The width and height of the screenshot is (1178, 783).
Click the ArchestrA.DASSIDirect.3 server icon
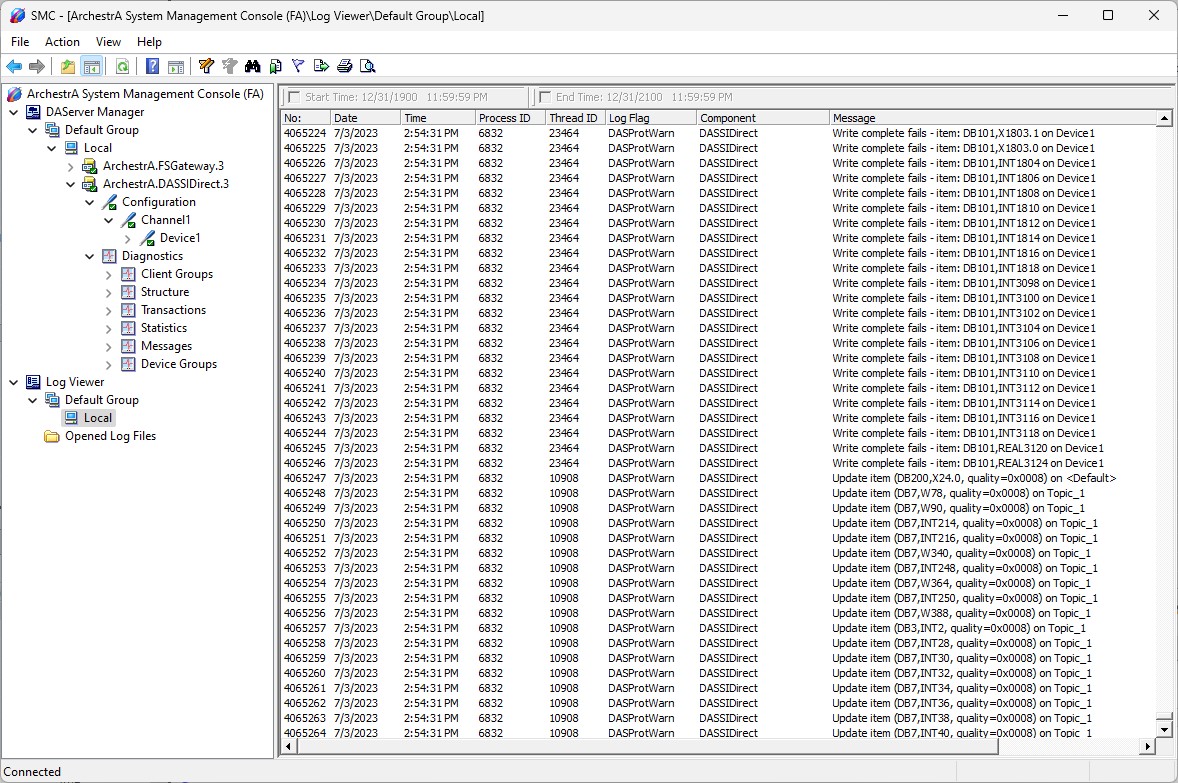click(x=89, y=184)
